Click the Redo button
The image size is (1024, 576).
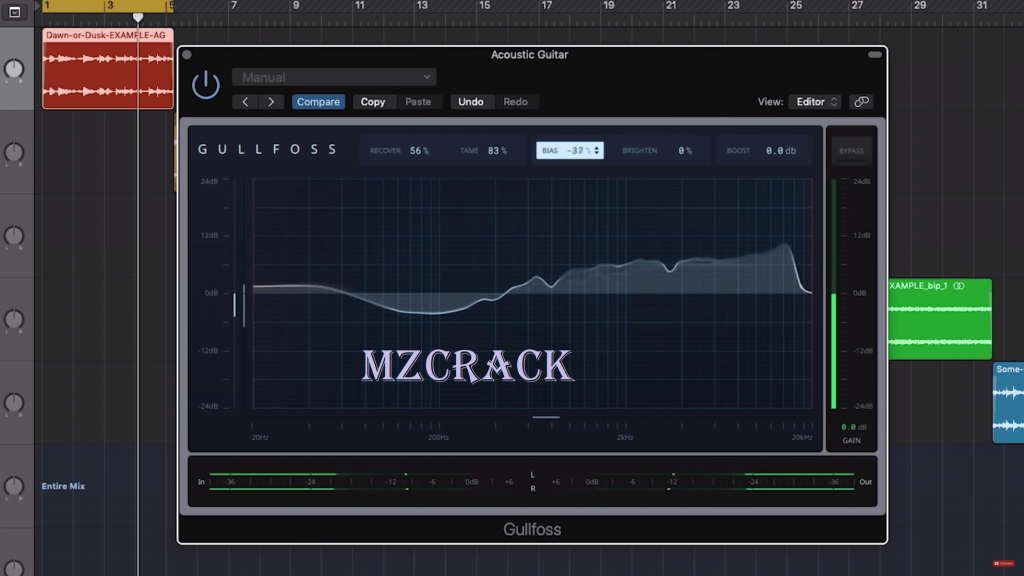[x=515, y=102]
